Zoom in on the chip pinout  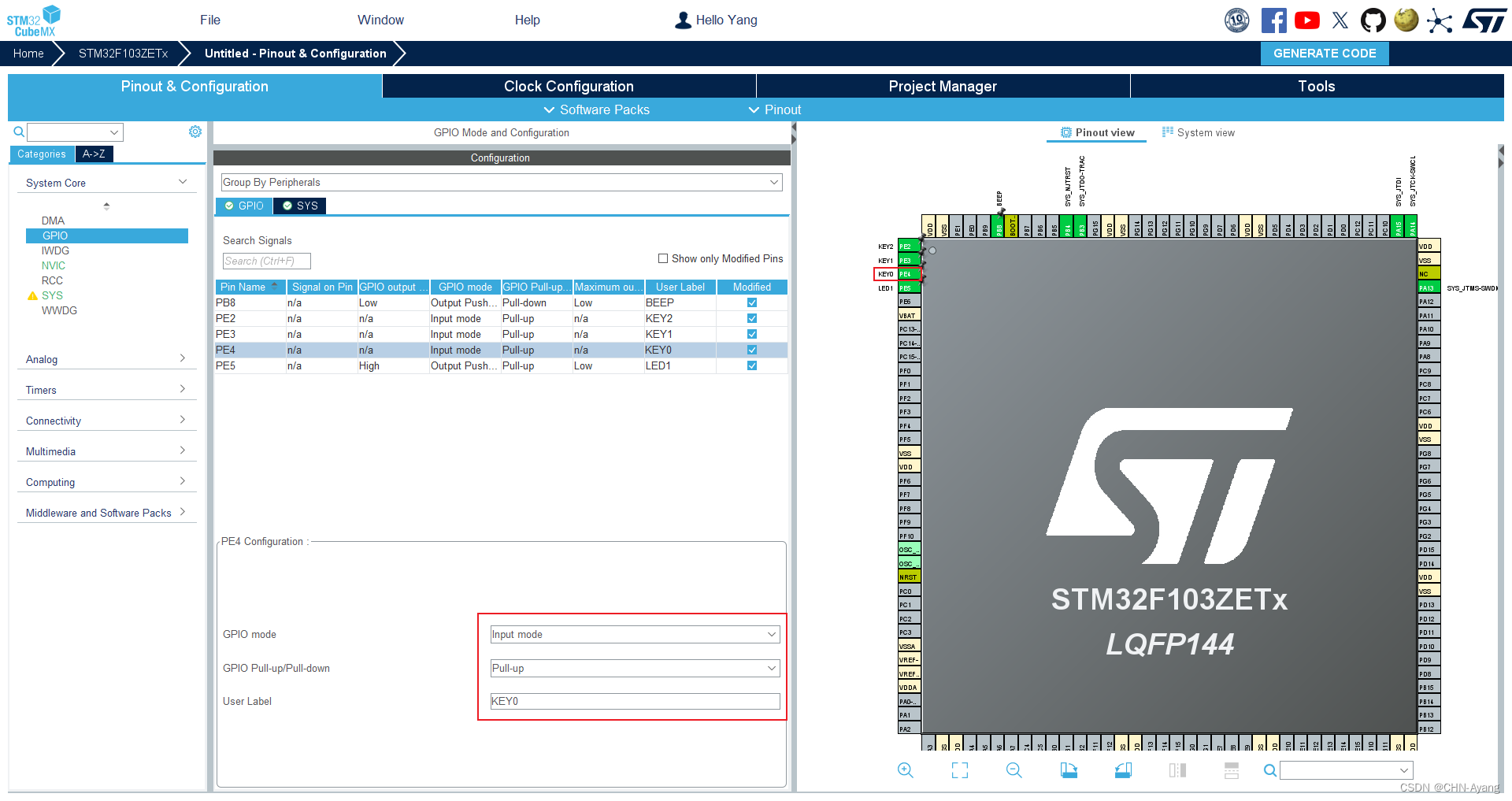click(906, 770)
